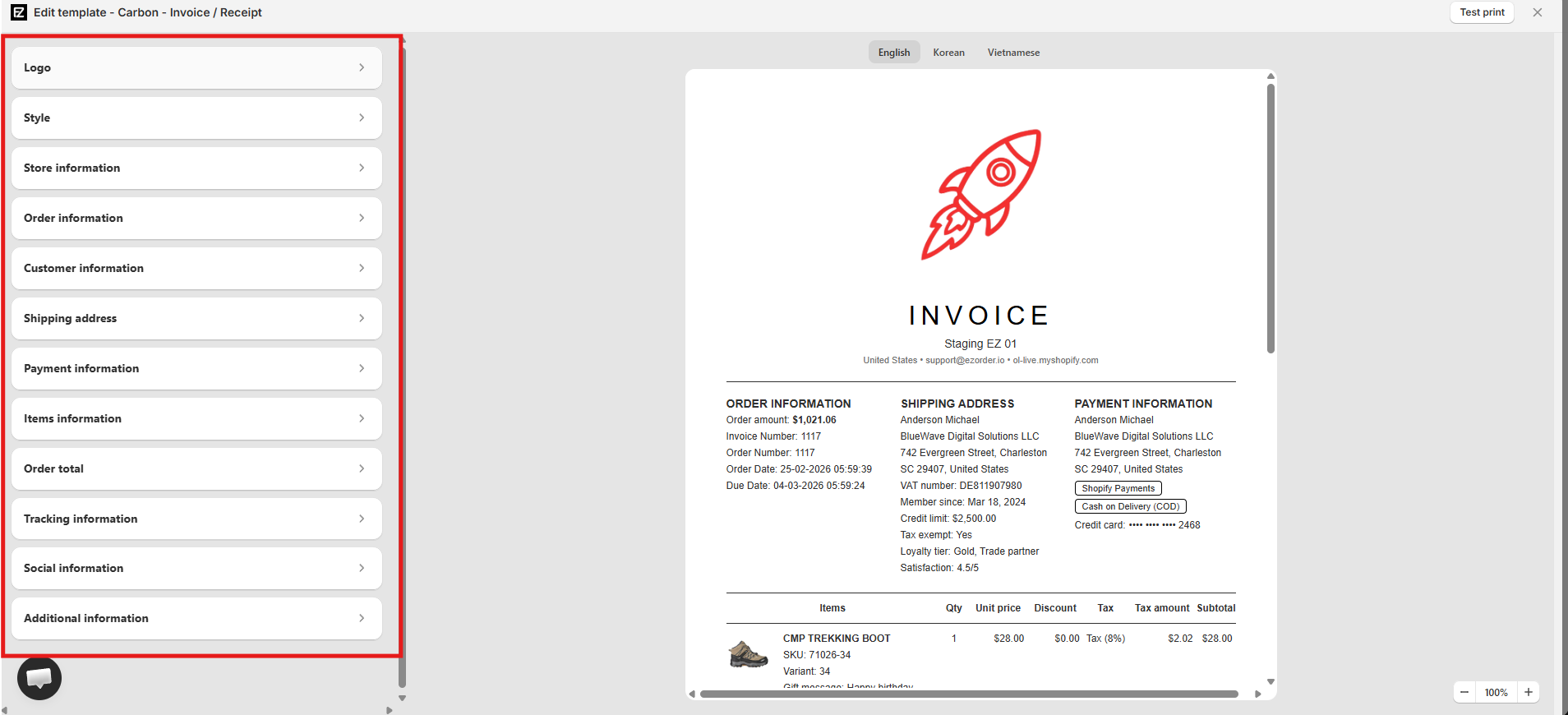Viewport: 1568px width, 715px height.
Task: Click the trekking boot product thumbnail
Action: tap(748, 654)
